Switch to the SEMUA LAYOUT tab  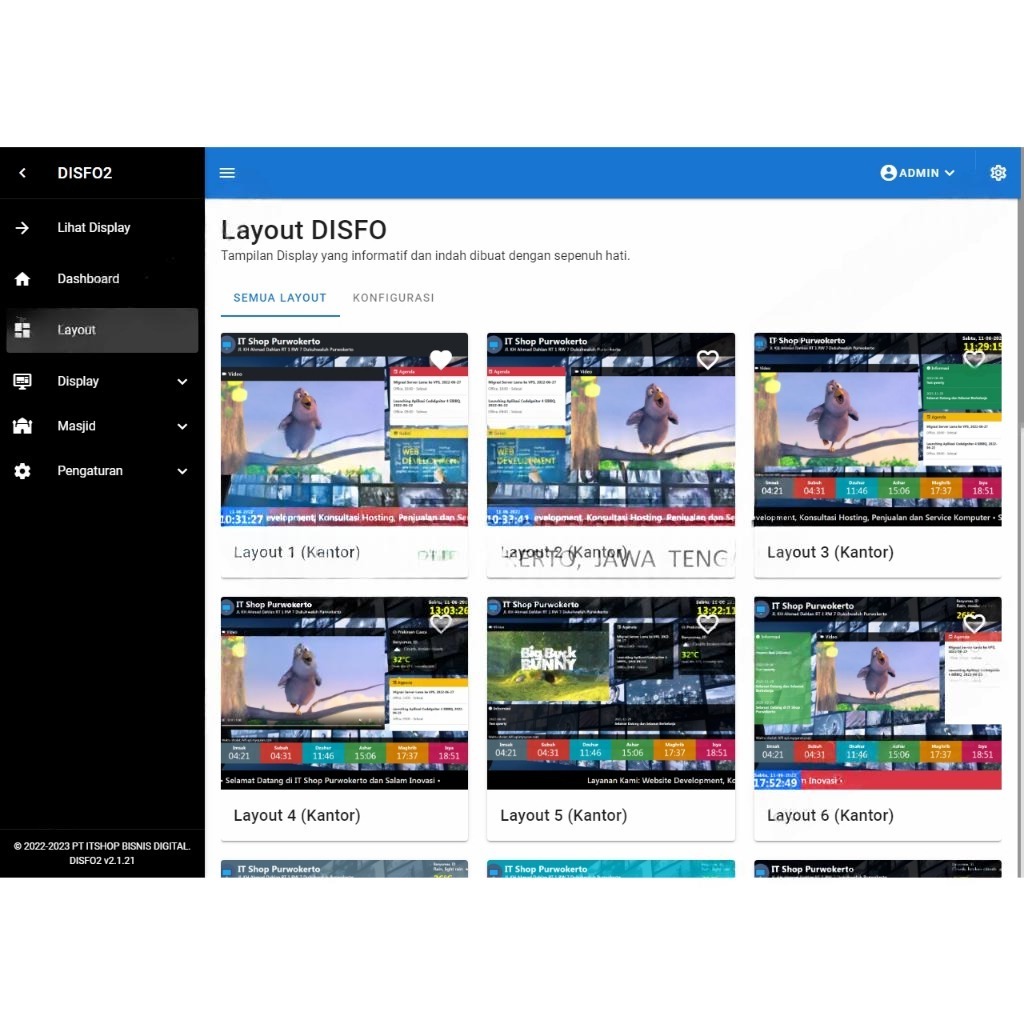280,298
